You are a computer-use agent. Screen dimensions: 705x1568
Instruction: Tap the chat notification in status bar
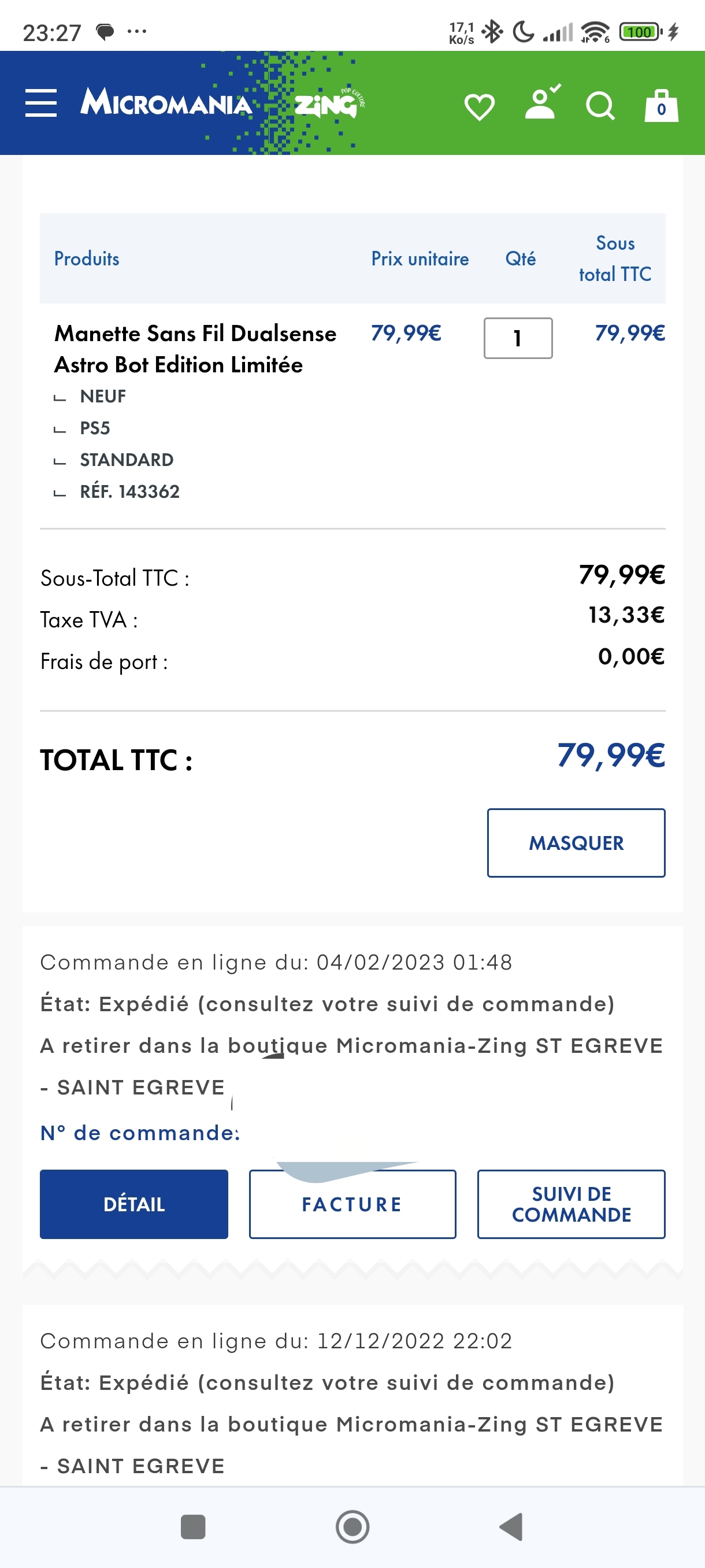105,32
